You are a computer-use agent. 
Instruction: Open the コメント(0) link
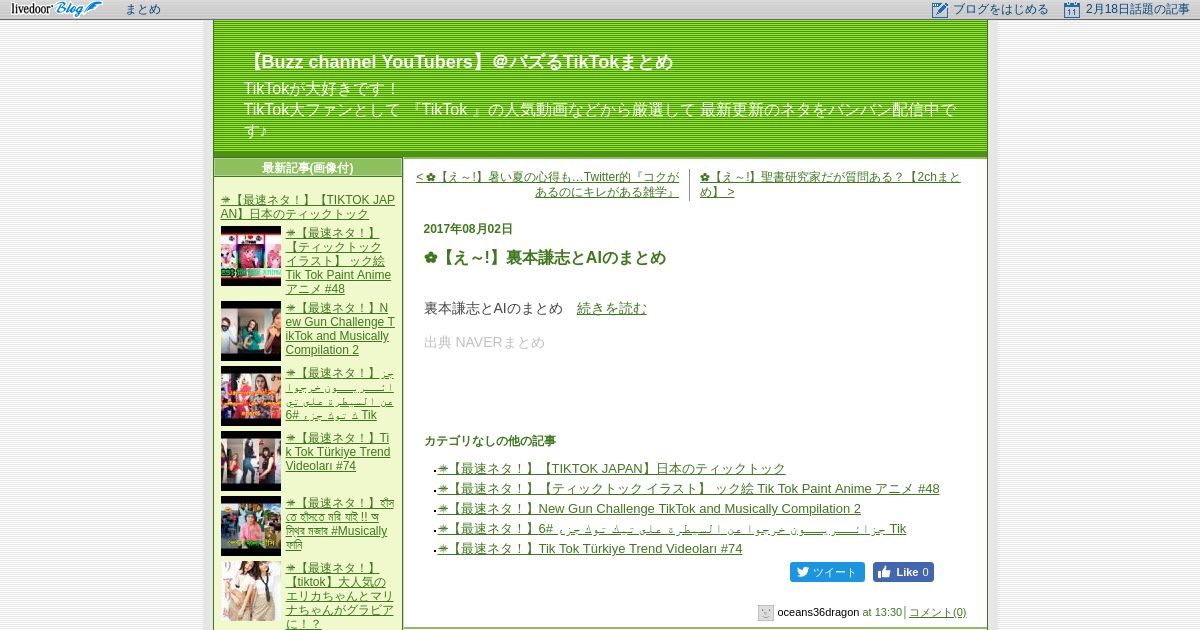click(x=937, y=612)
